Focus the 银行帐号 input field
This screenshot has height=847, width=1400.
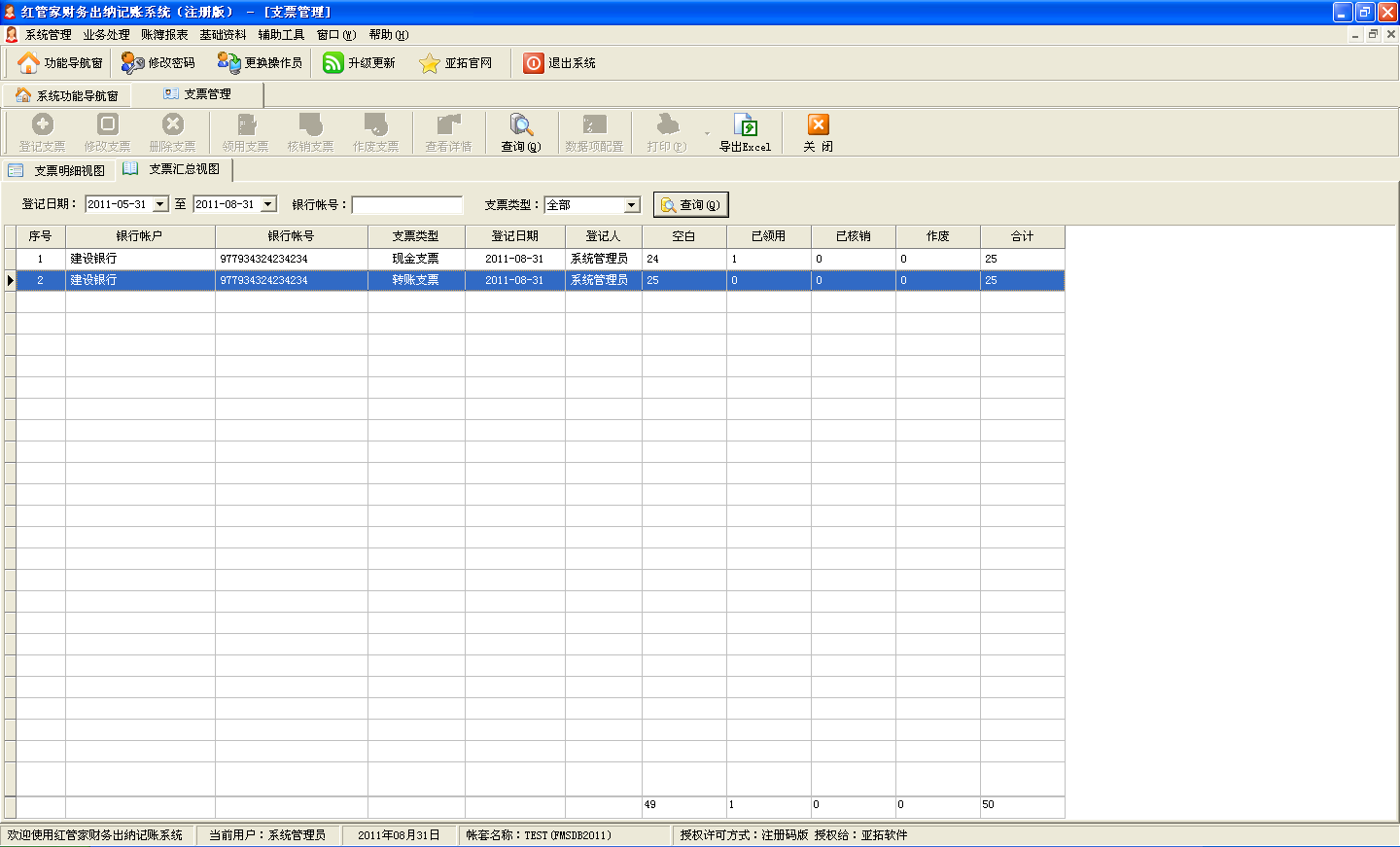coord(406,205)
